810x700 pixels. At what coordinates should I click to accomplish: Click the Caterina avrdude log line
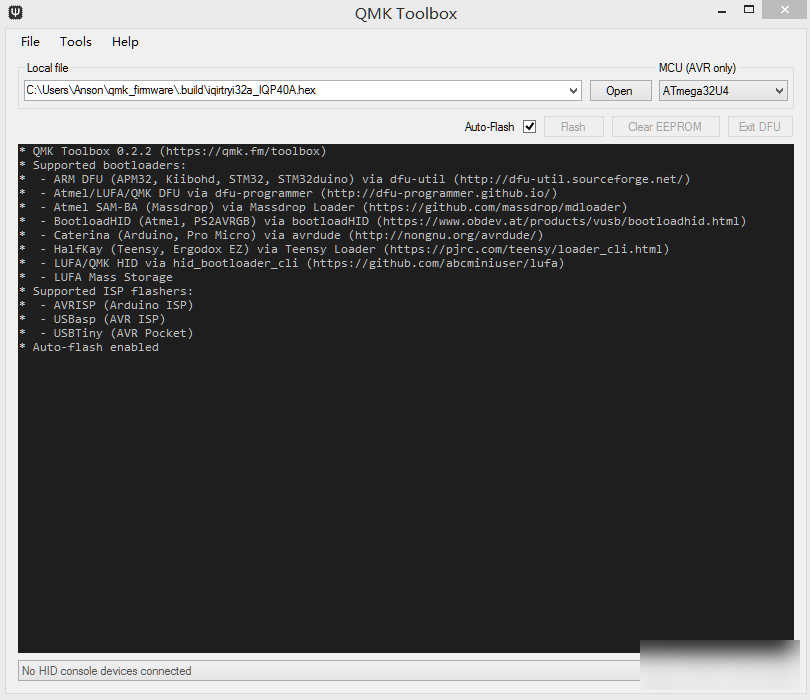pyautogui.click(x=282, y=235)
